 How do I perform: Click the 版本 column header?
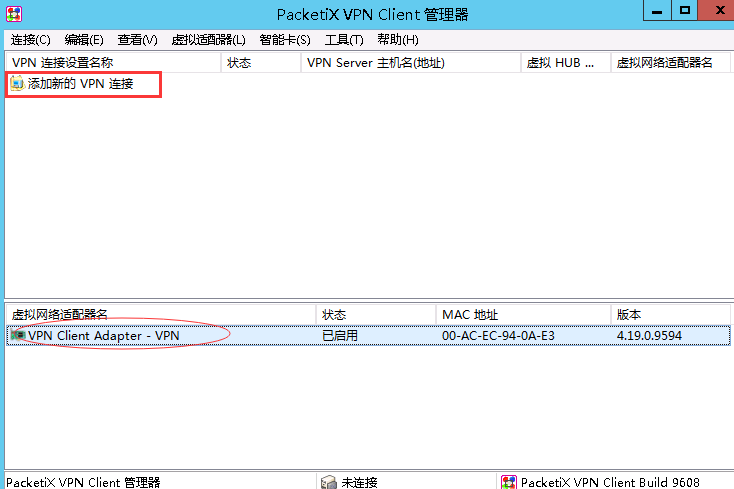coord(670,314)
